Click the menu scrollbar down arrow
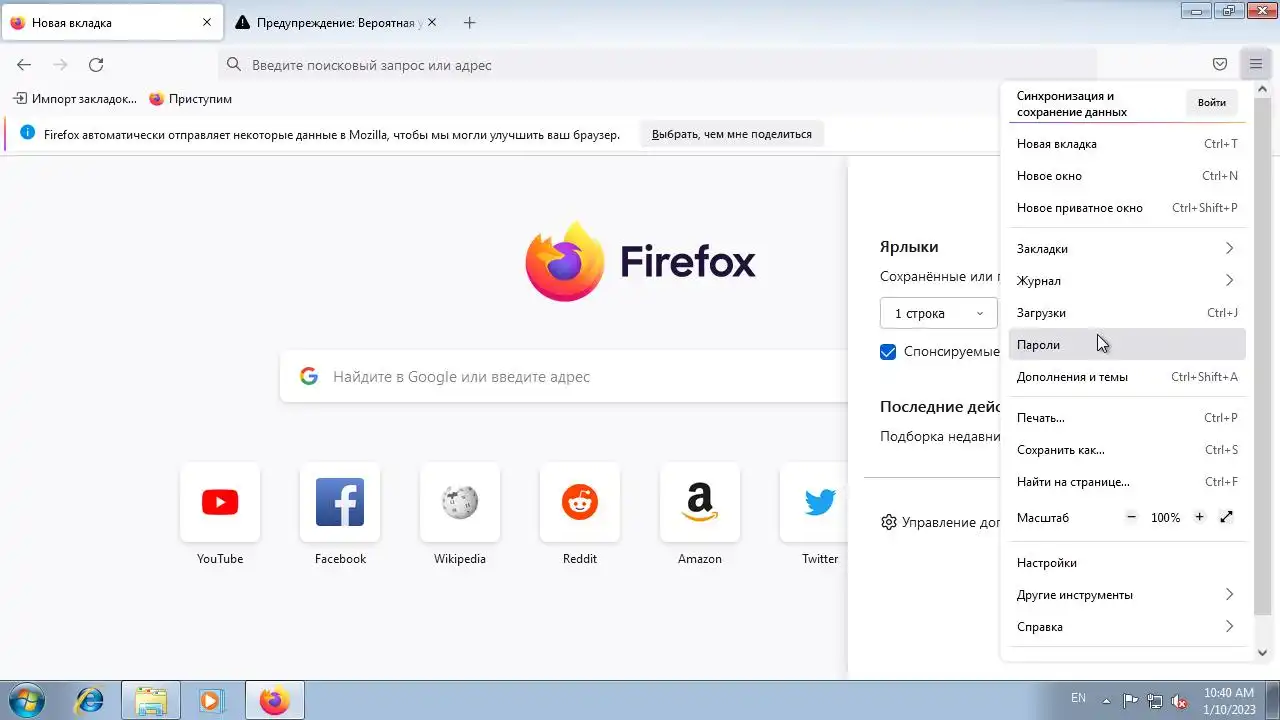Screen dimensions: 1280x720 [x=1262, y=652]
